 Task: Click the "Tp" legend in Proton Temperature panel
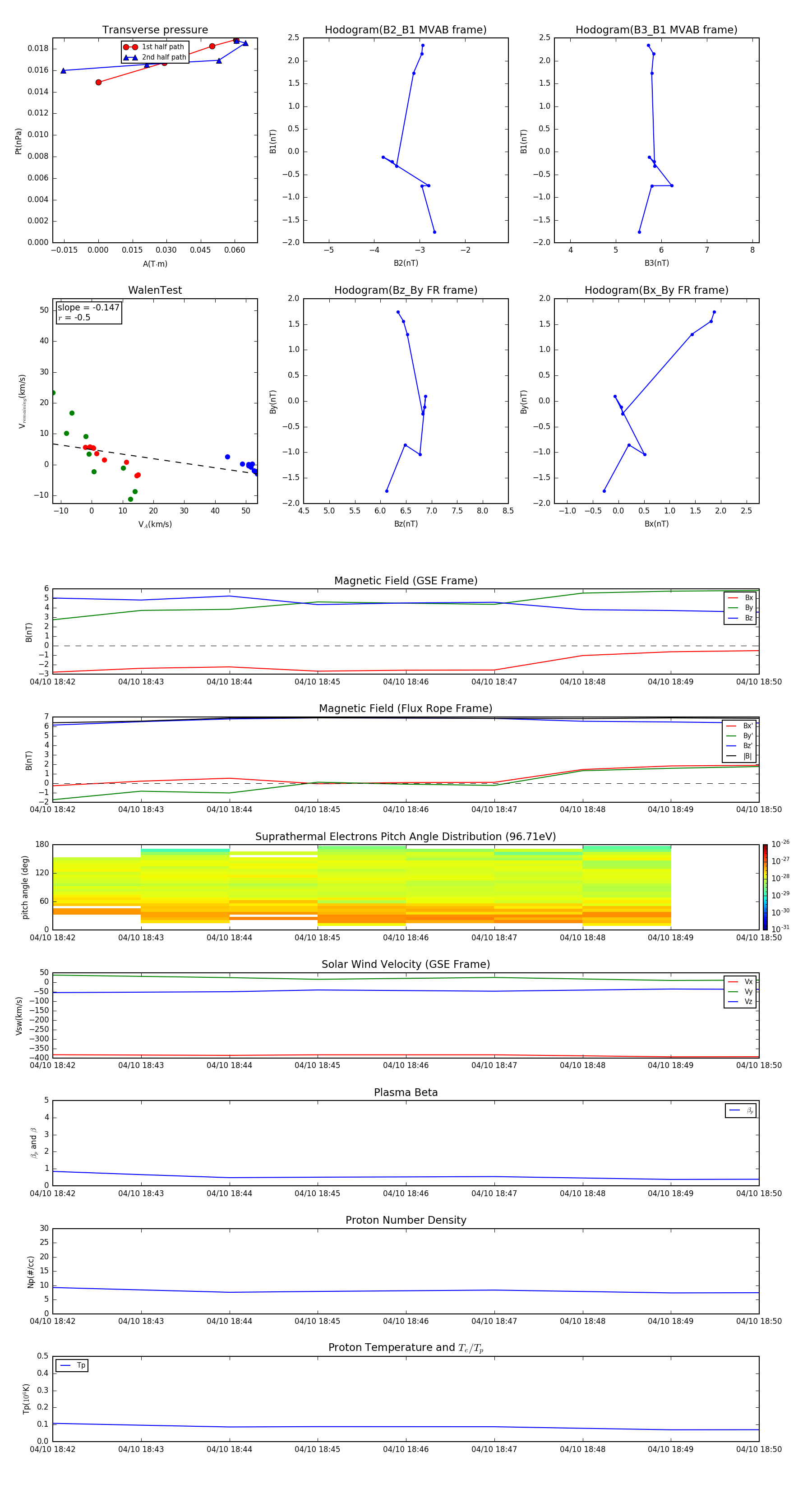coord(72,1365)
